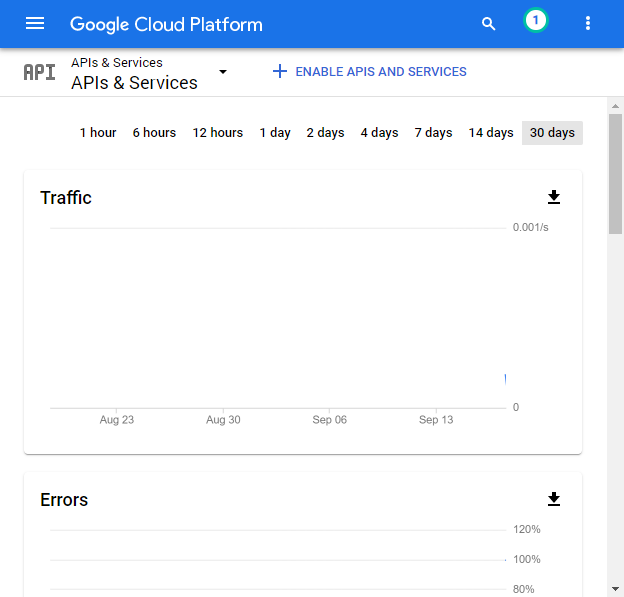Click the API logo icon
The width and height of the screenshot is (624, 597).
tap(39, 72)
